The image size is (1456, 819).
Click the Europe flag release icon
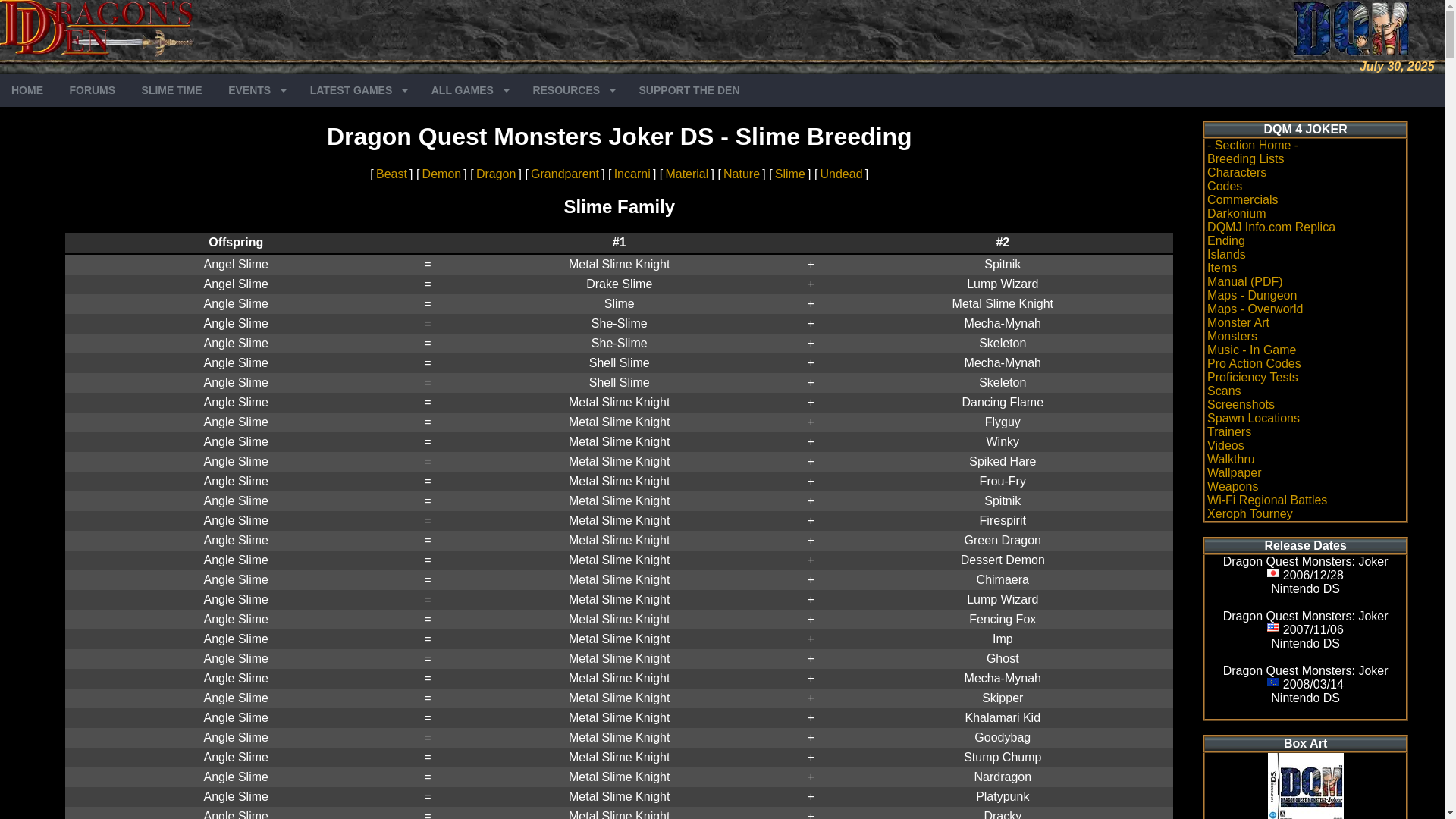click(x=1273, y=682)
